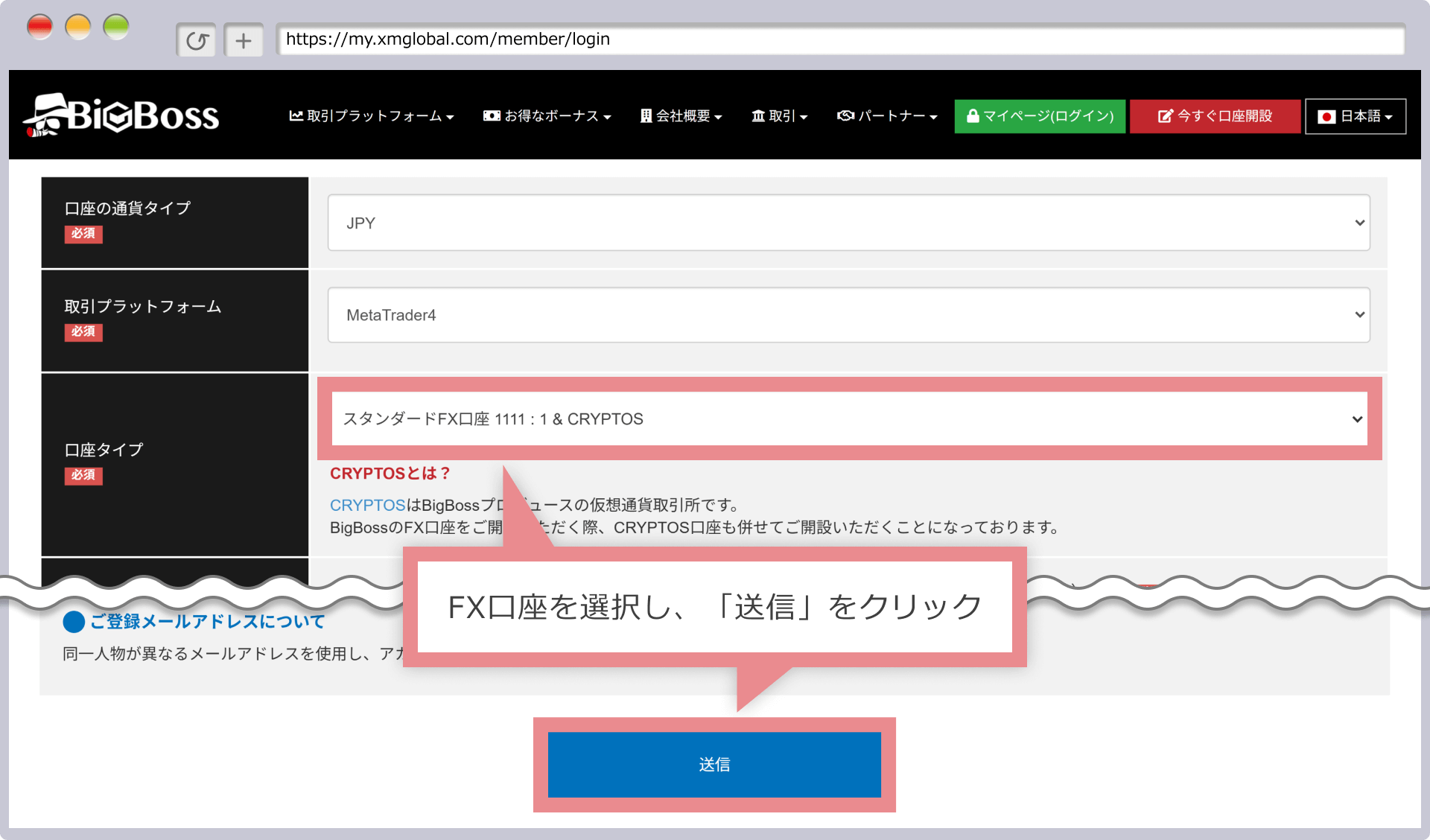Click the browser URL address field

pos(840,39)
